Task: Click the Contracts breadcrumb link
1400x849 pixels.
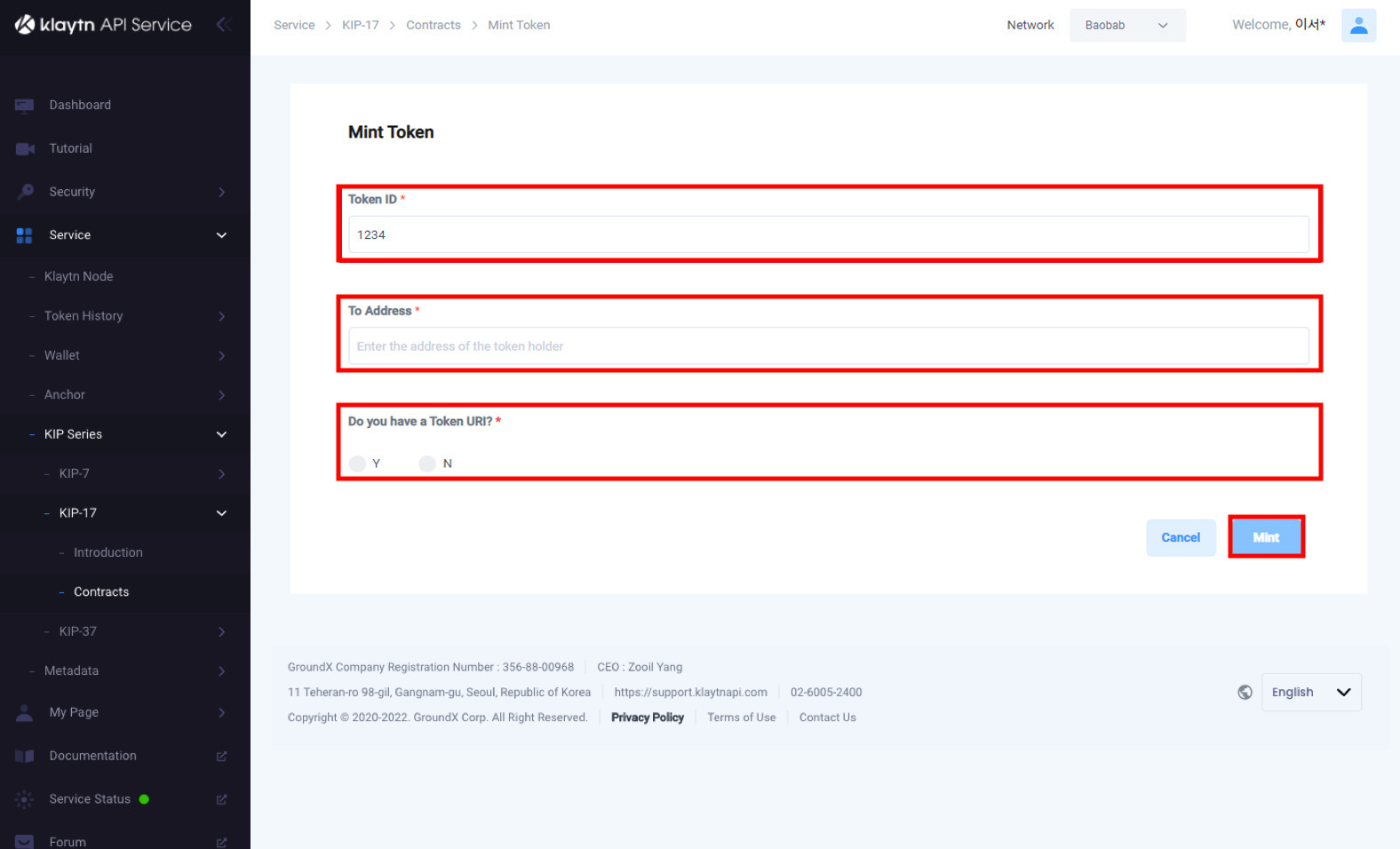Action: click(434, 25)
